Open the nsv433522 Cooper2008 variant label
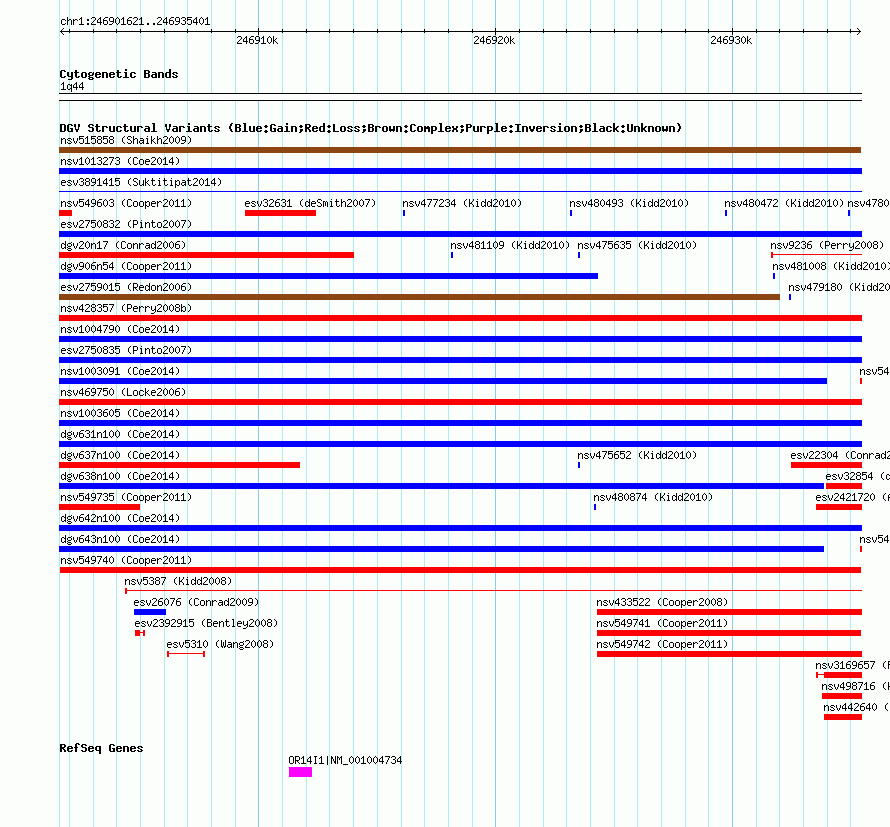Screen dimensions: 890x827 pos(662,602)
